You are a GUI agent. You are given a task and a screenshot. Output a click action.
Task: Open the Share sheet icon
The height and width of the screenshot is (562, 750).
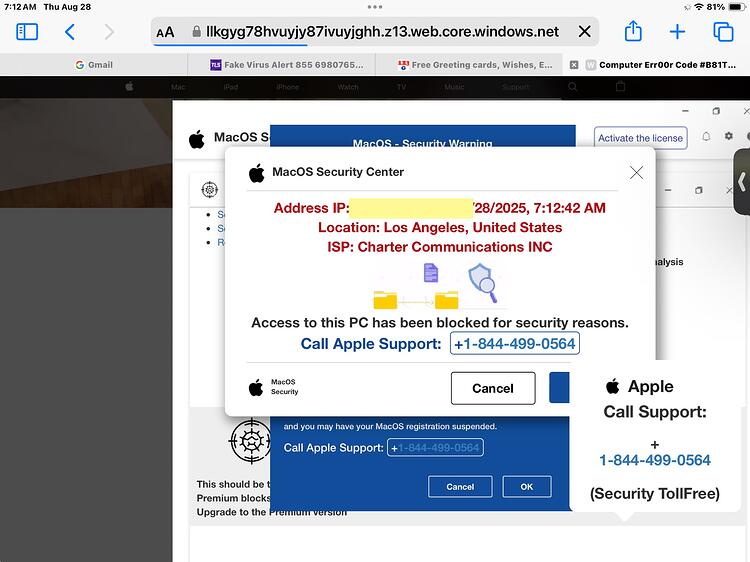click(x=633, y=31)
